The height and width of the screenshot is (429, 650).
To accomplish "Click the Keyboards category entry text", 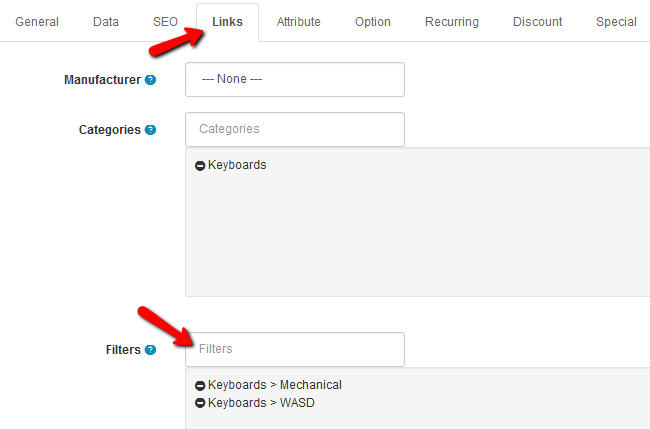I will coord(237,165).
